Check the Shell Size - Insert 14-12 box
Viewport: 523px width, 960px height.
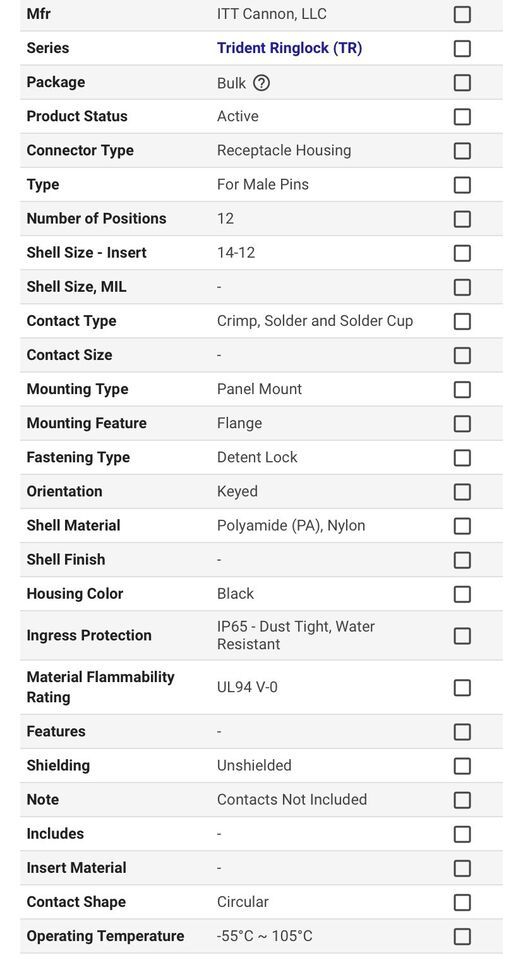pyautogui.click(x=462, y=253)
